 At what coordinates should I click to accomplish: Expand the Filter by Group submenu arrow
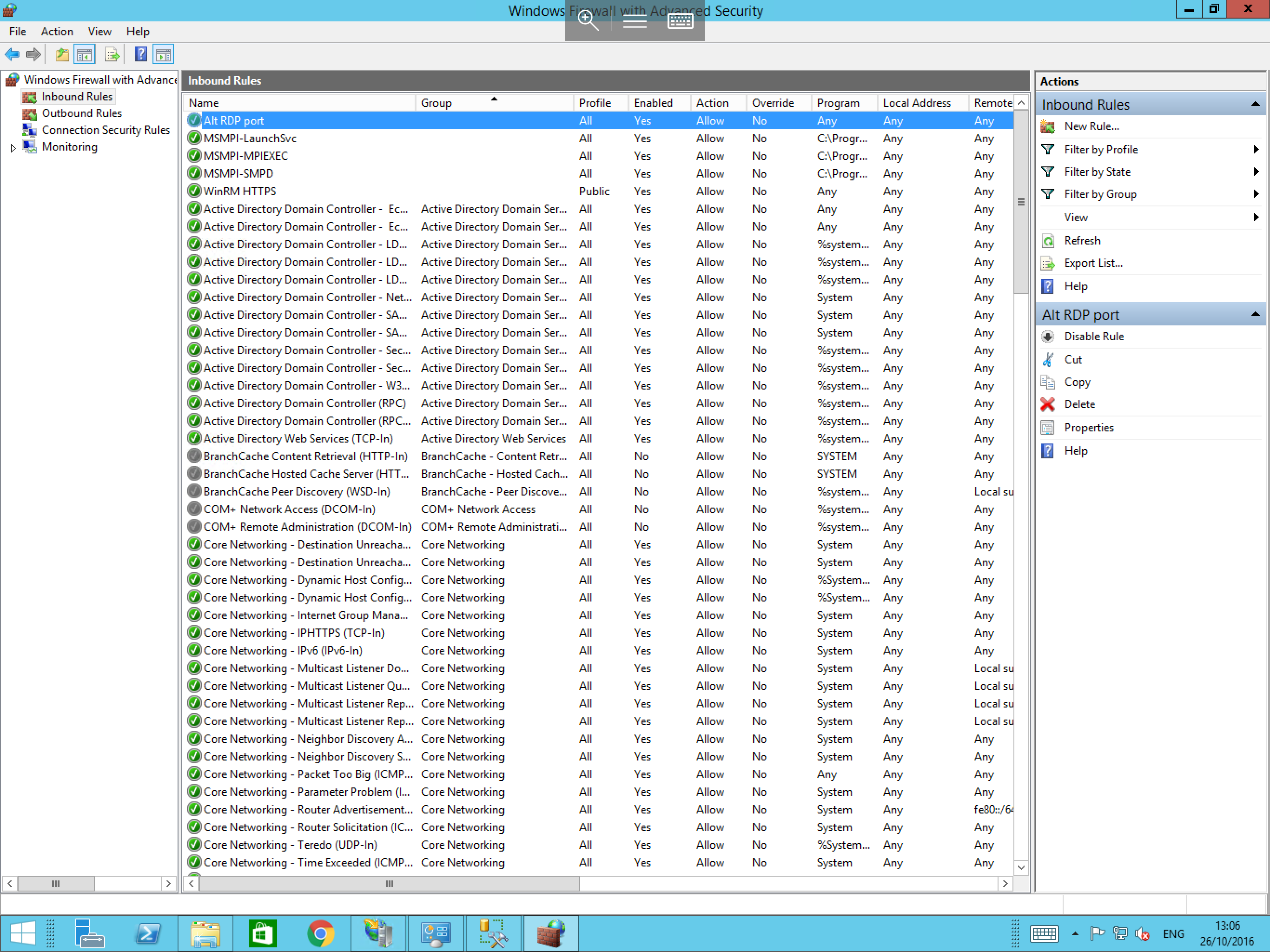click(1256, 194)
